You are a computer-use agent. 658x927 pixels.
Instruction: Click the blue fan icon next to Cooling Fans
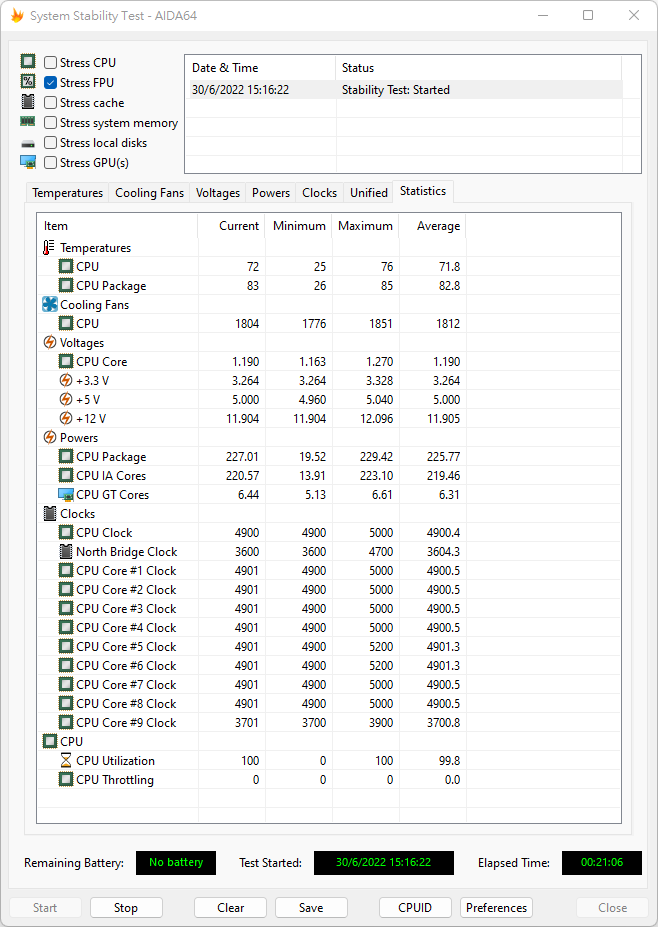point(50,304)
